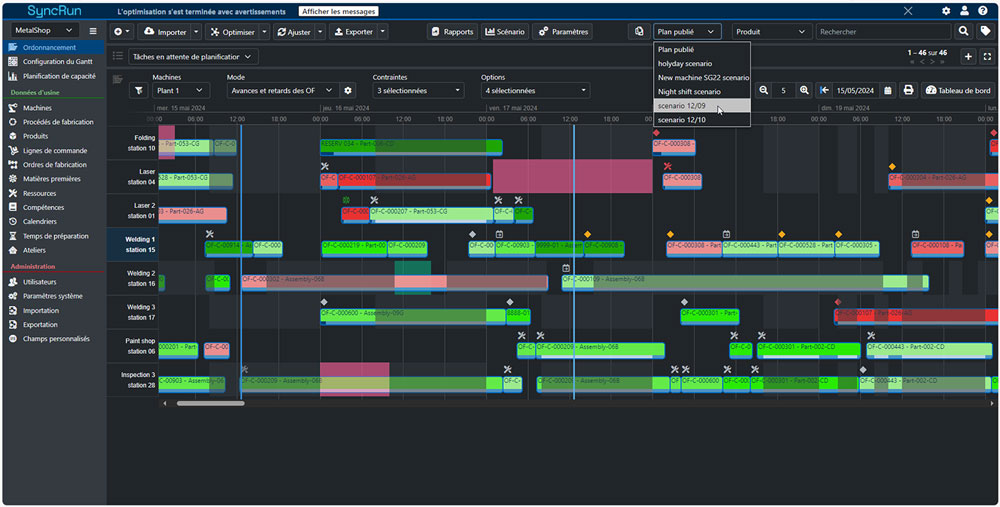Dismiss the optimisation warning banner with X
The width and height of the screenshot is (1000, 507).
[x=908, y=11]
